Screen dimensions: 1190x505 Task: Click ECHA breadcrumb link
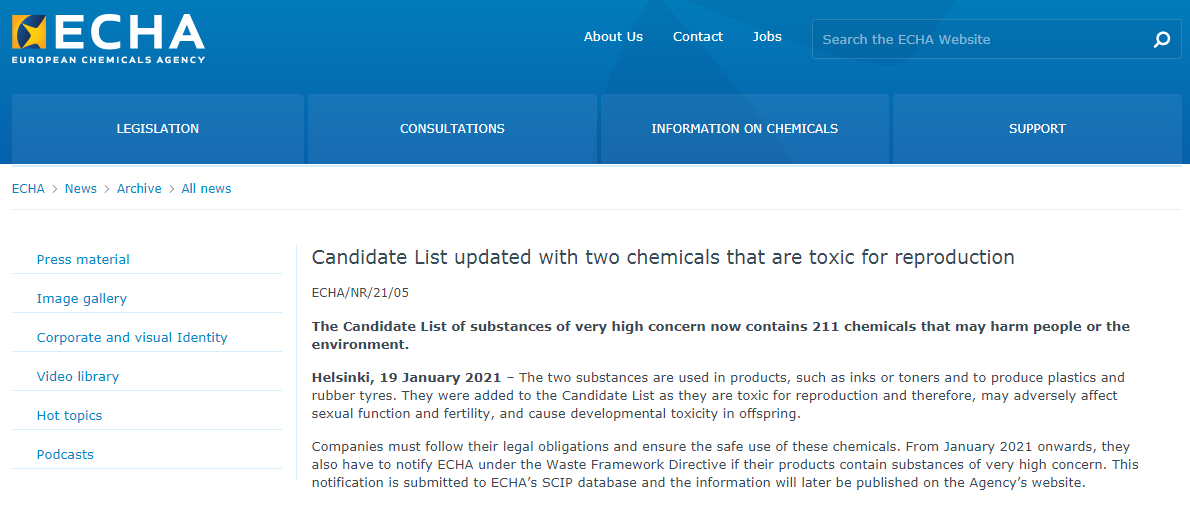tap(28, 189)
